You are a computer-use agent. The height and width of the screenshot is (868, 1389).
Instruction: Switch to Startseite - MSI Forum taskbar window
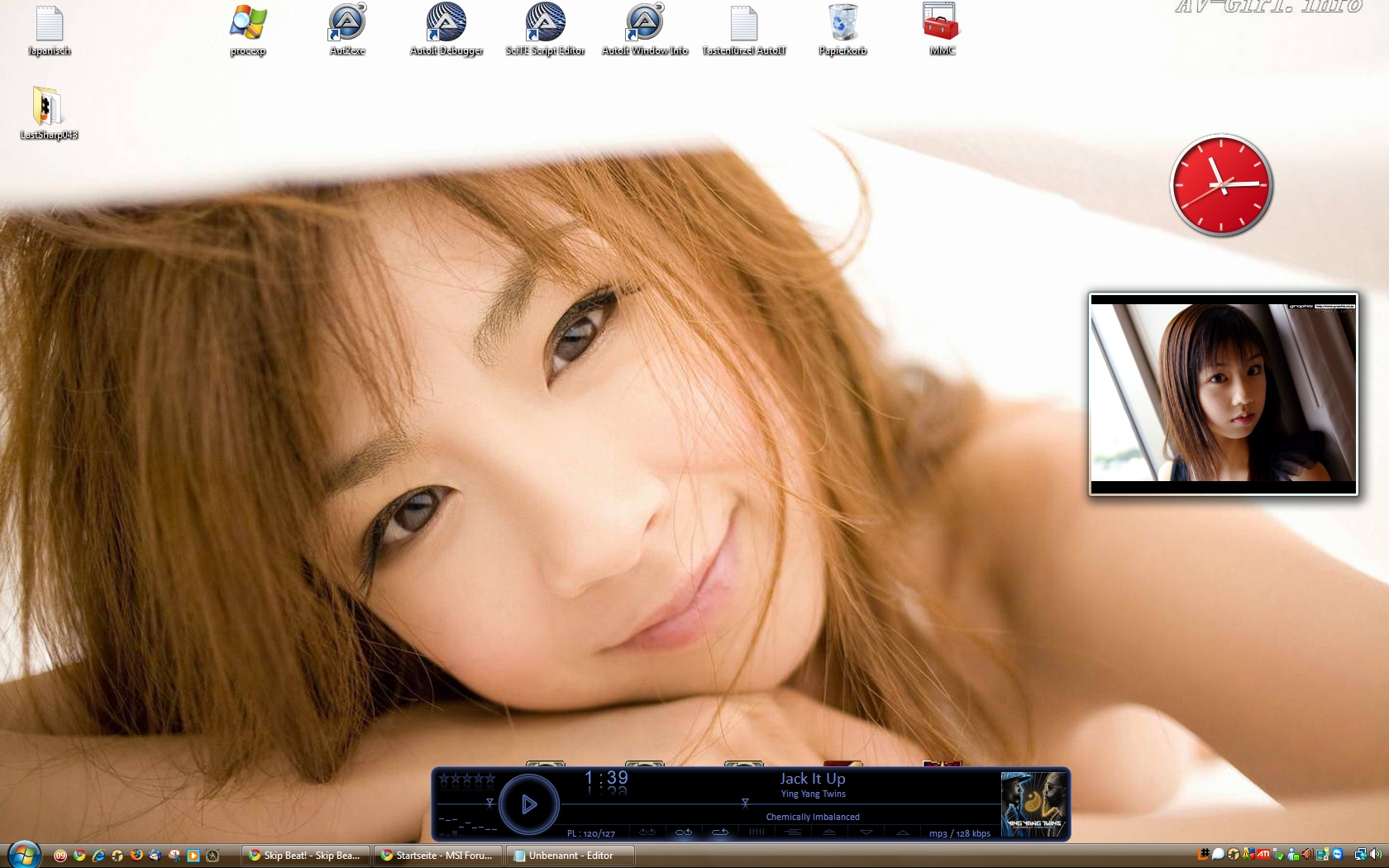pyautogui.click(x=437, y=856)
